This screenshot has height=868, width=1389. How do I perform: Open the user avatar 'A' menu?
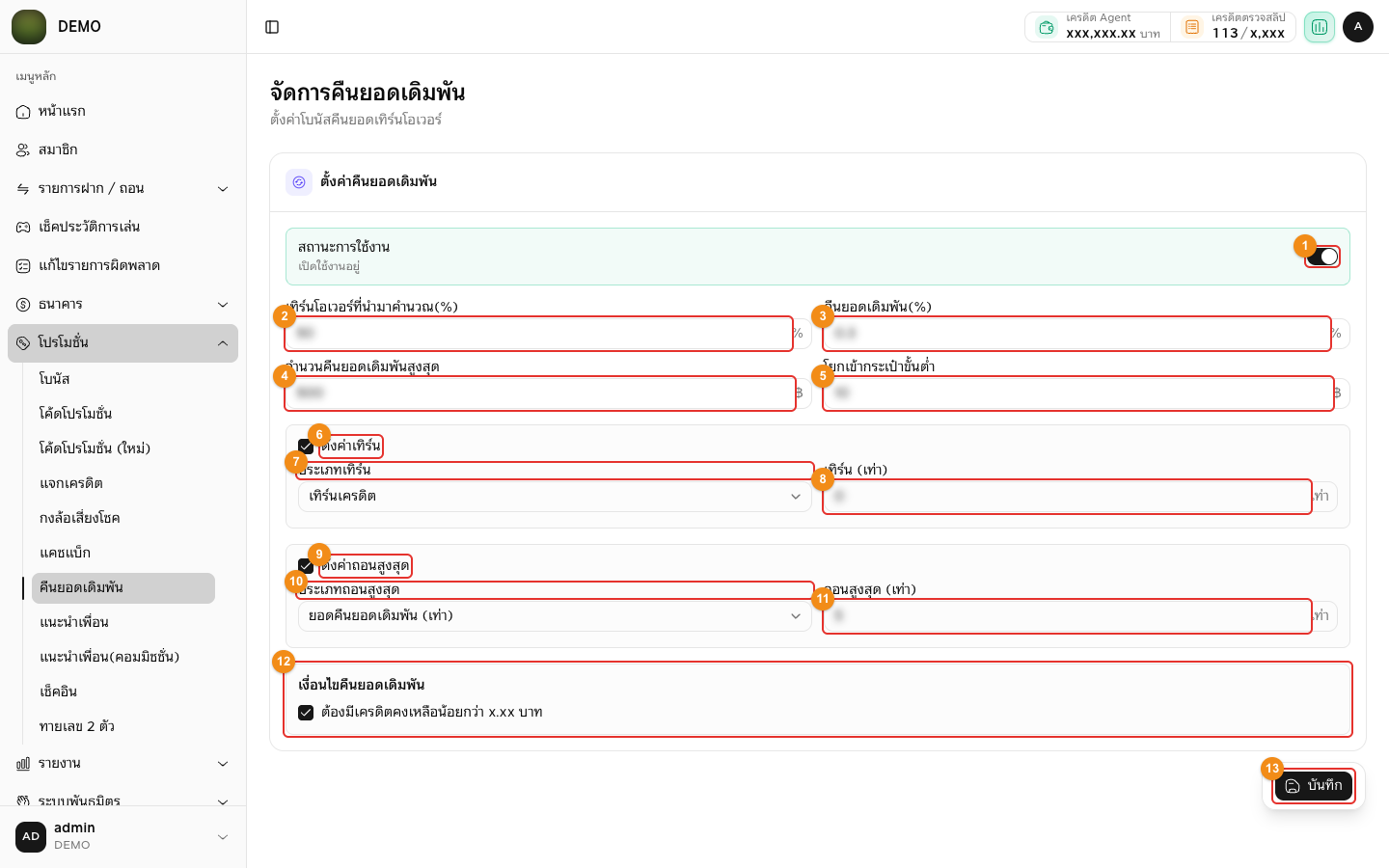1357,27
